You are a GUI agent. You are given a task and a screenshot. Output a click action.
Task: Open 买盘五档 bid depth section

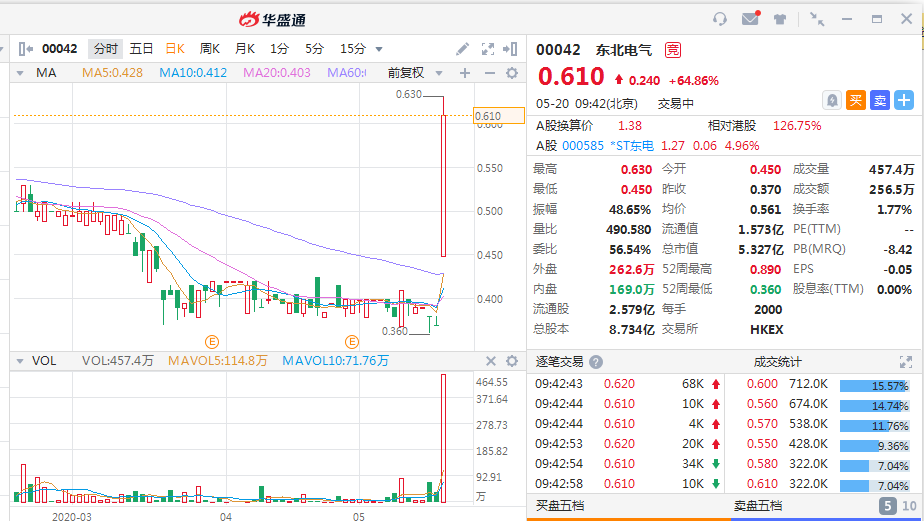pyautogui.click(x=560, y=506)
